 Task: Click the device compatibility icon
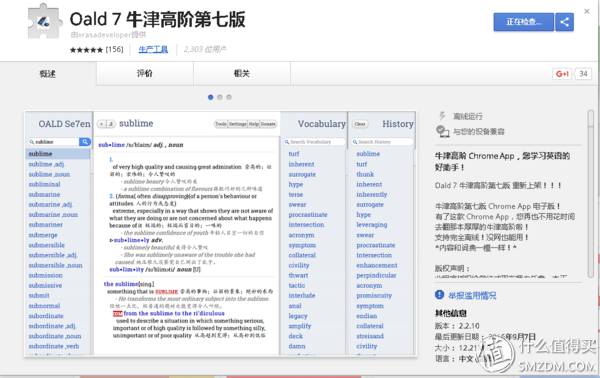pos(443,131)
